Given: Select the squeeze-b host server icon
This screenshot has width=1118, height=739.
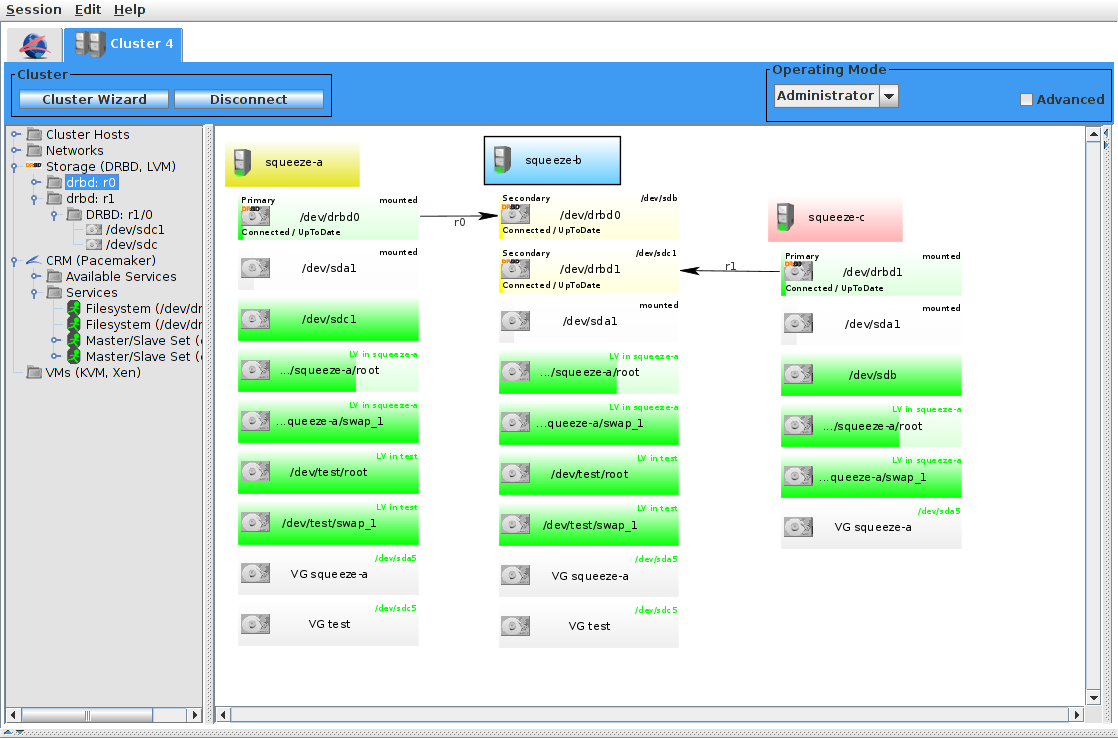Looking at the screenshot, I should pos(503,160).
